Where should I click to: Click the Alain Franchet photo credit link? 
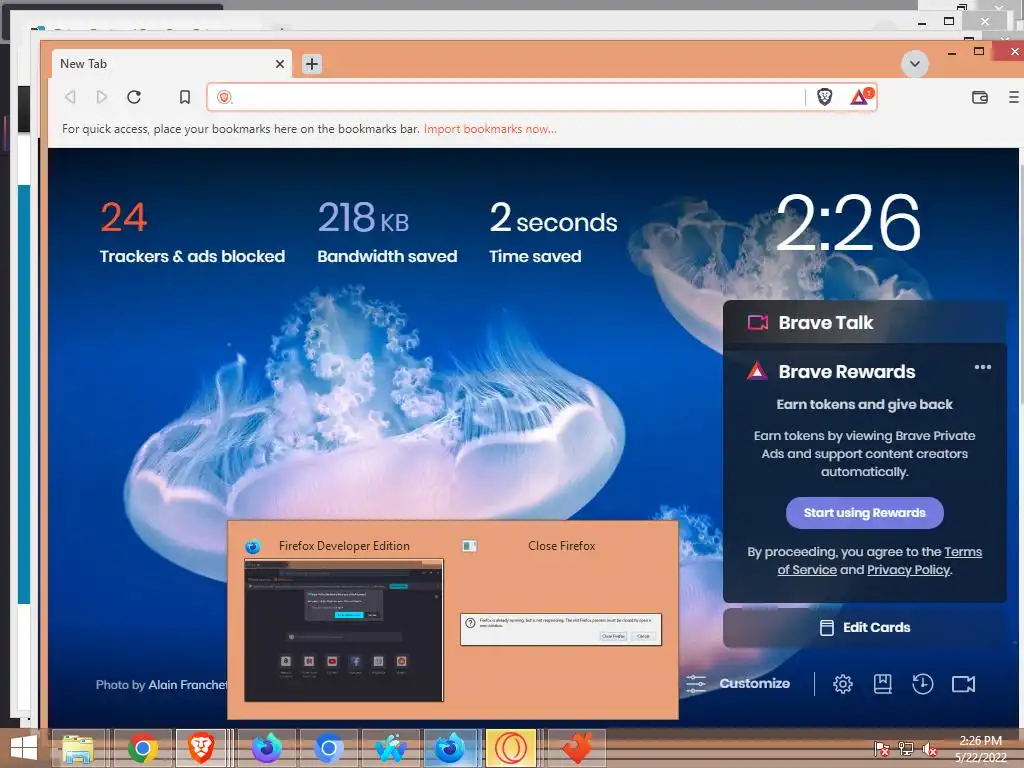[188, 684]
